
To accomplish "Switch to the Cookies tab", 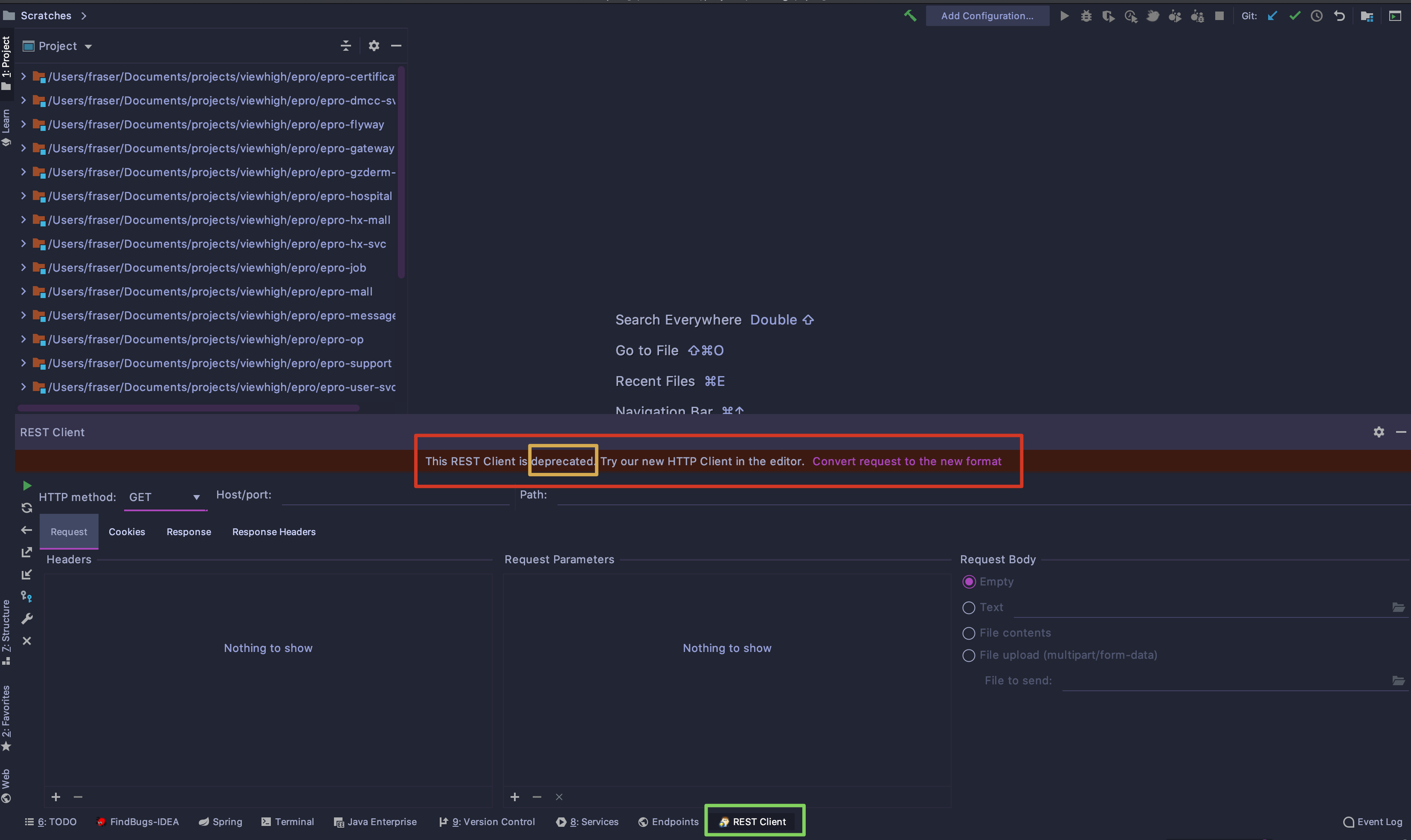I will tap(127, 531).
